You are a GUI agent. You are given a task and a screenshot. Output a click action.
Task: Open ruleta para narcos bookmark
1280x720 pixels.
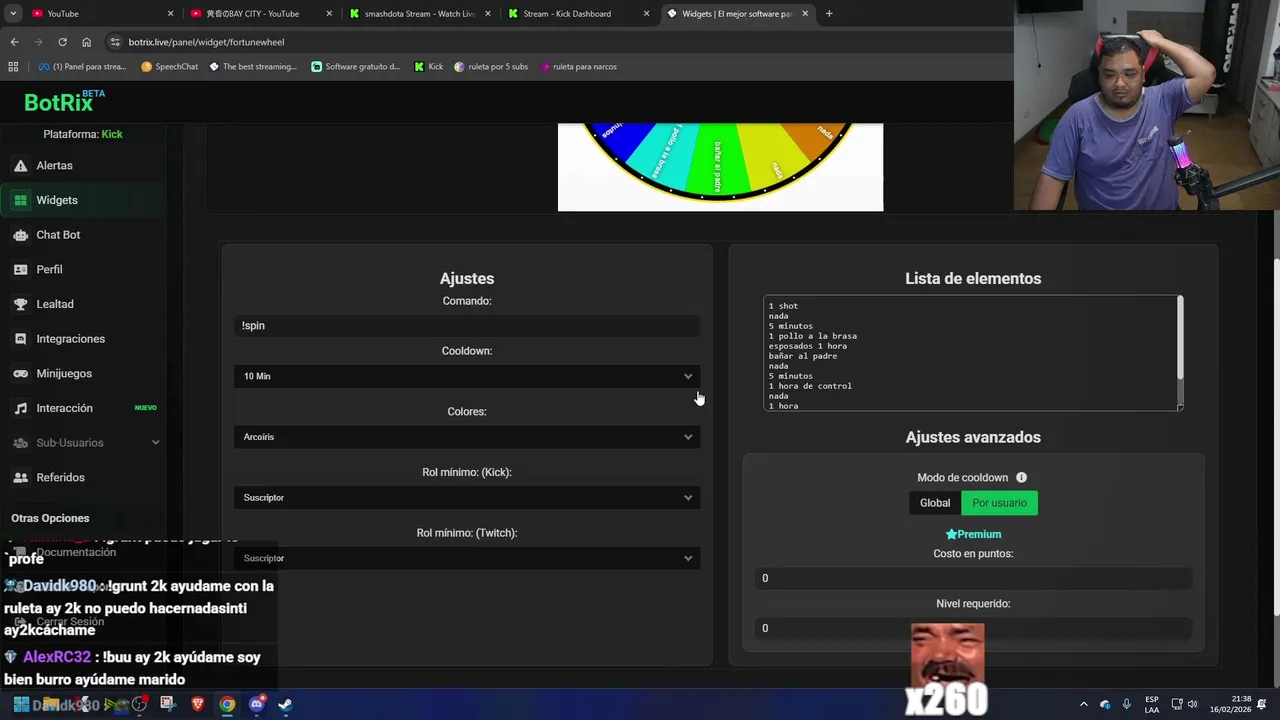(x=578, y=67)
